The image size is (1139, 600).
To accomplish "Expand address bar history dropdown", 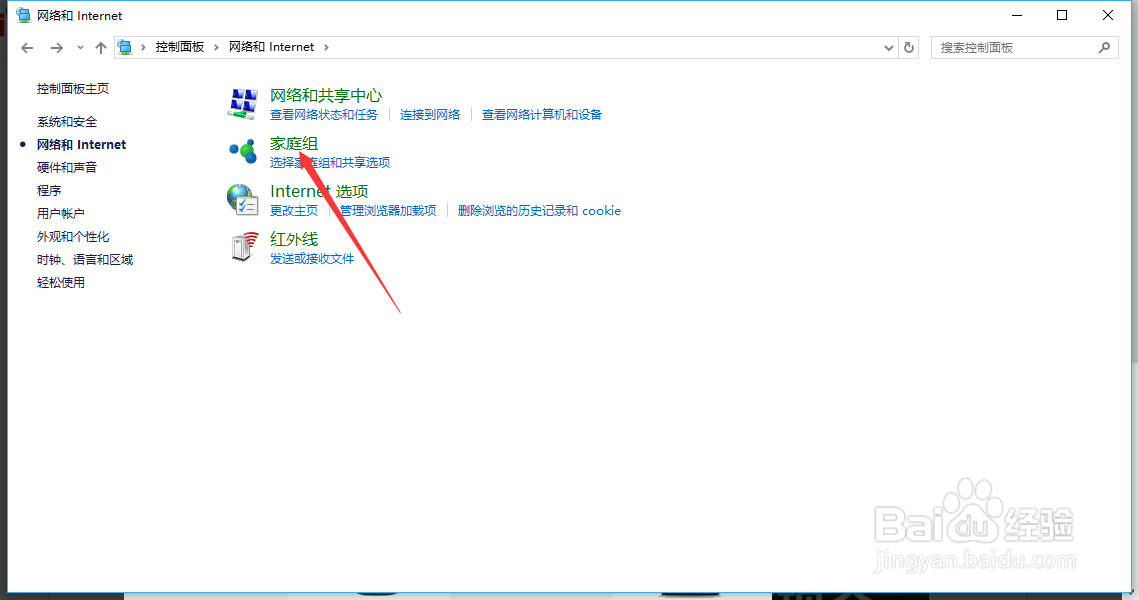I will coord(888,47).
